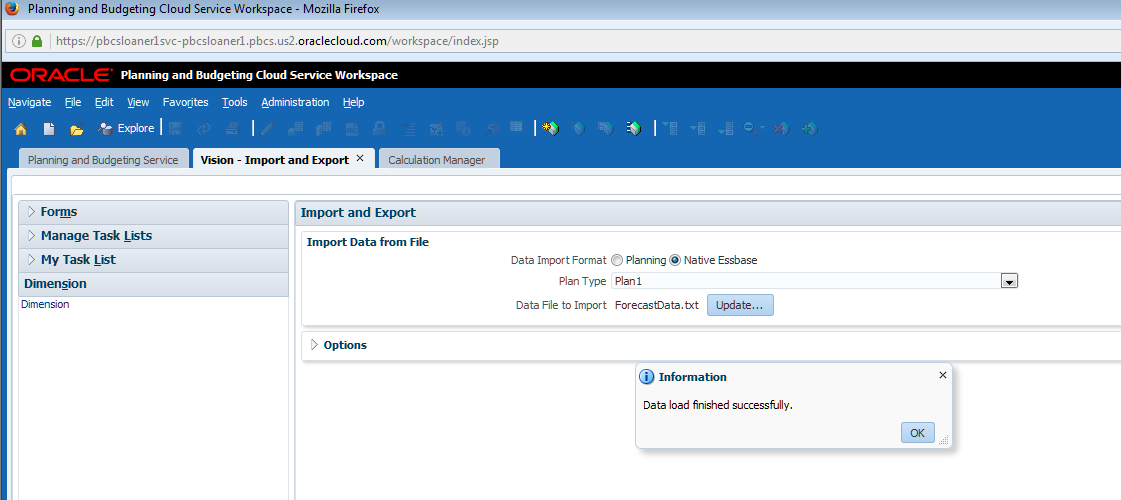Click the greyed-out Refresh arrows icon
Screen dimensions: 1121x500
tap(204, 129)
